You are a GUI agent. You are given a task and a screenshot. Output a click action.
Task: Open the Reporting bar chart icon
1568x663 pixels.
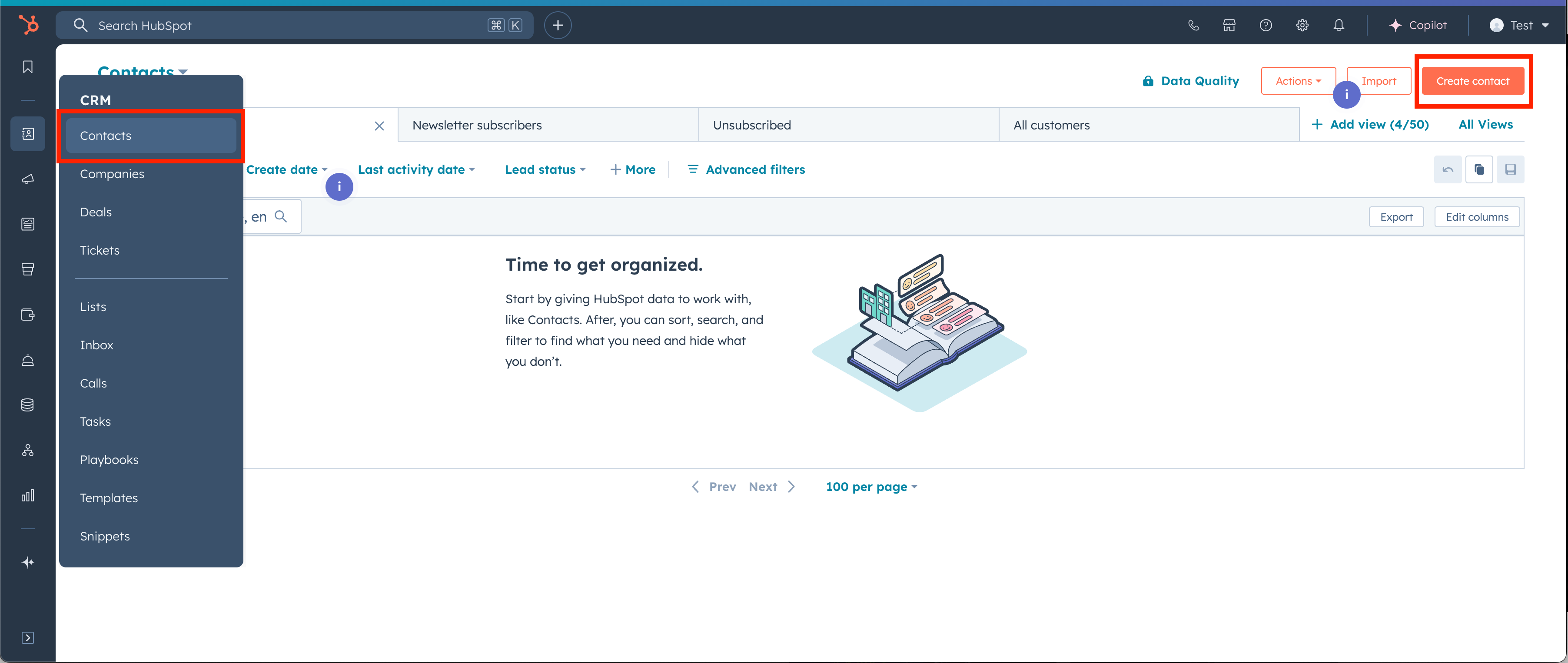pyautogui.click(x=28, y=496)
